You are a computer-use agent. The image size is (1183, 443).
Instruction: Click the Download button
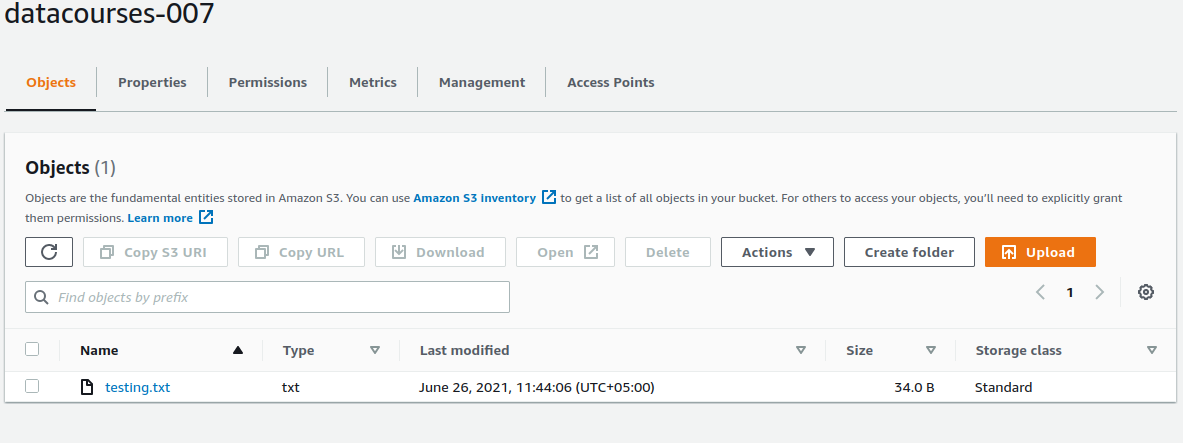(440, 252)
